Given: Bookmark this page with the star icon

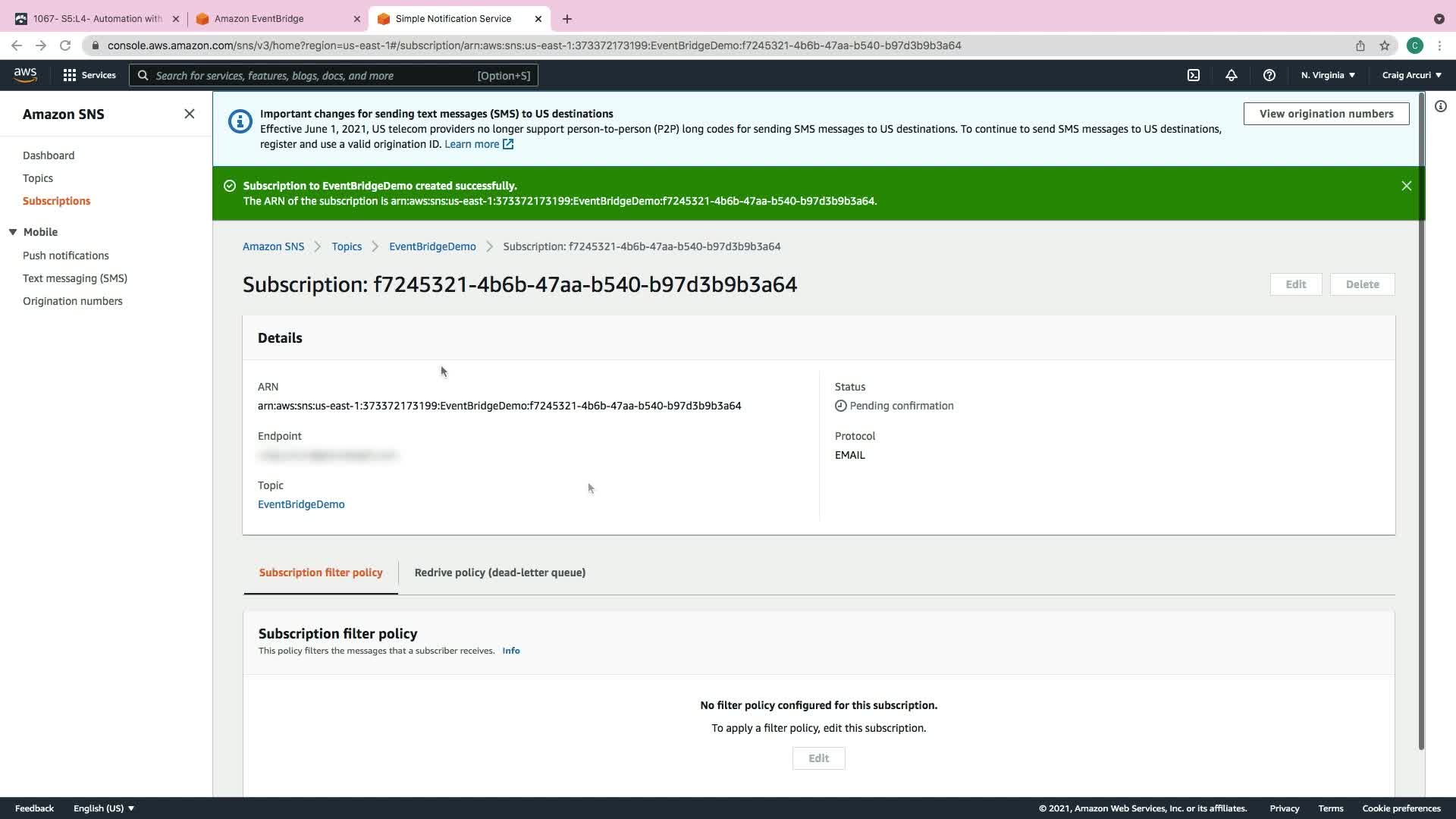Looking at the screenshot, I should click(x=1384, y=45).
